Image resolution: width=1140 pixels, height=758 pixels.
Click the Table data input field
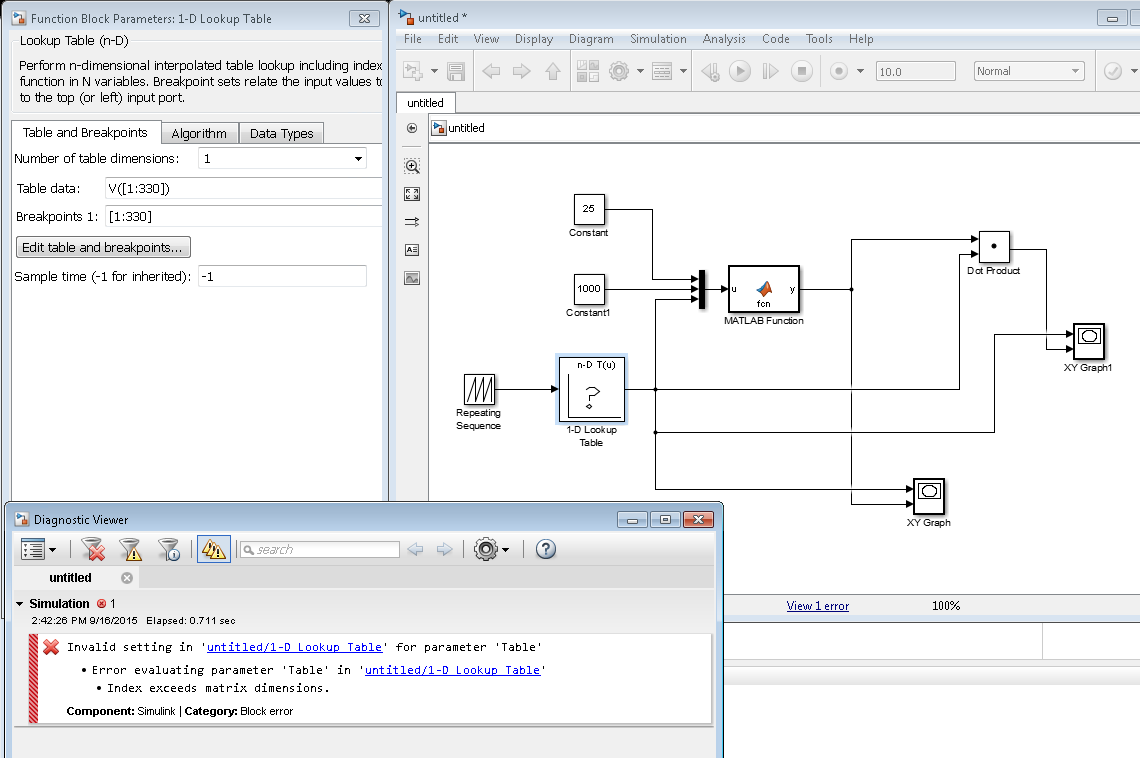coord(243,189)
